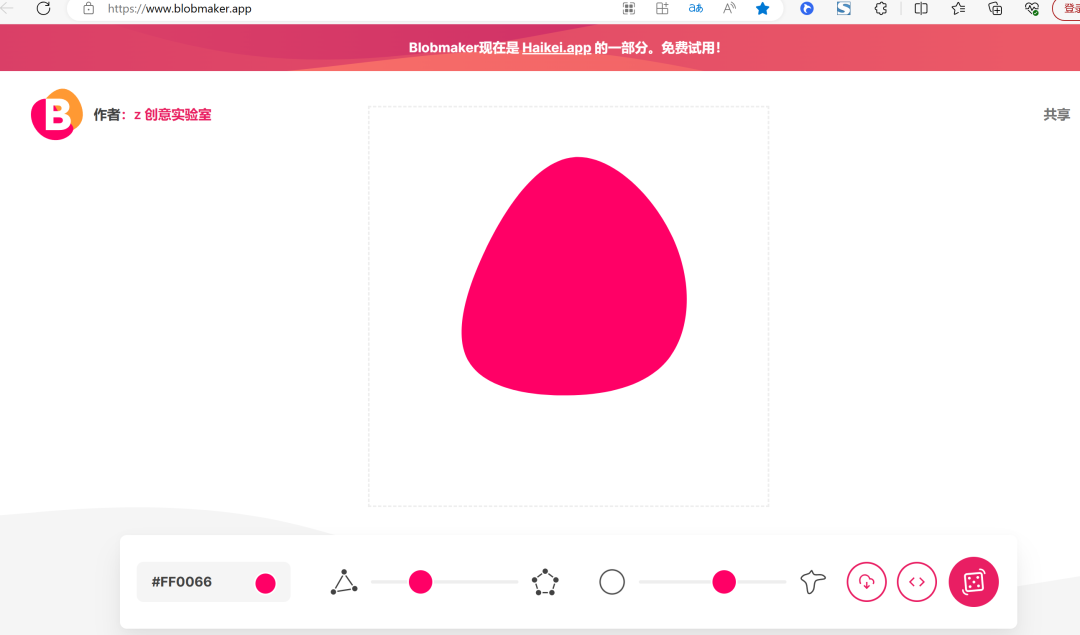The width and height of the screenshot is (1080, 635).
Task: Open the pink color swatch picker
Action: pos(265,583)
